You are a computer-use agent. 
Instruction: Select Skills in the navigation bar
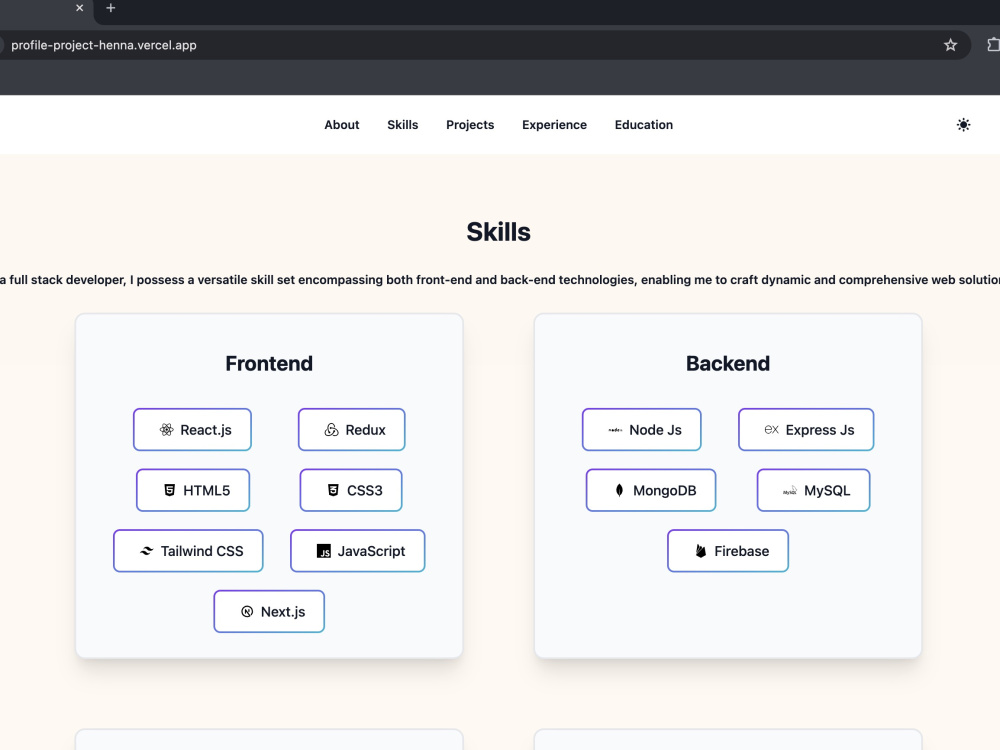coord(403,125)
